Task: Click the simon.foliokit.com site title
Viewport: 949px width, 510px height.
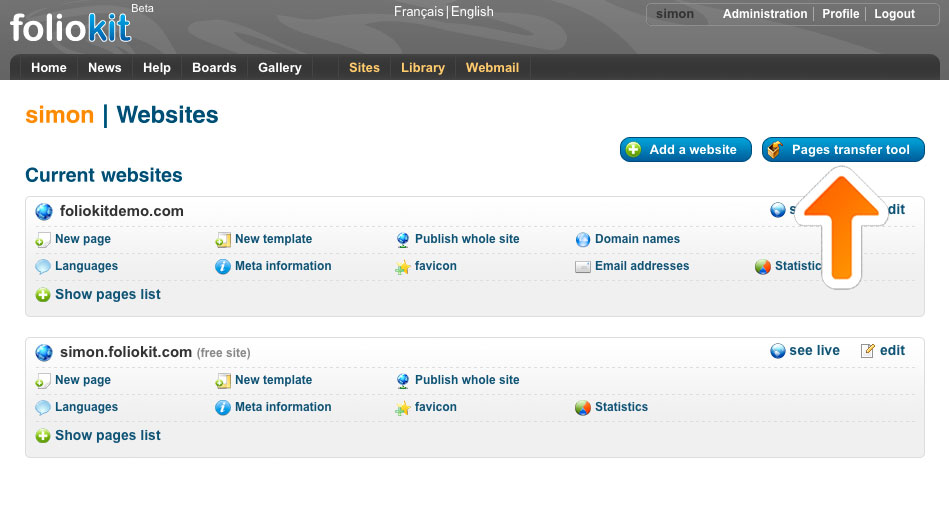Action: coord(126,352)
